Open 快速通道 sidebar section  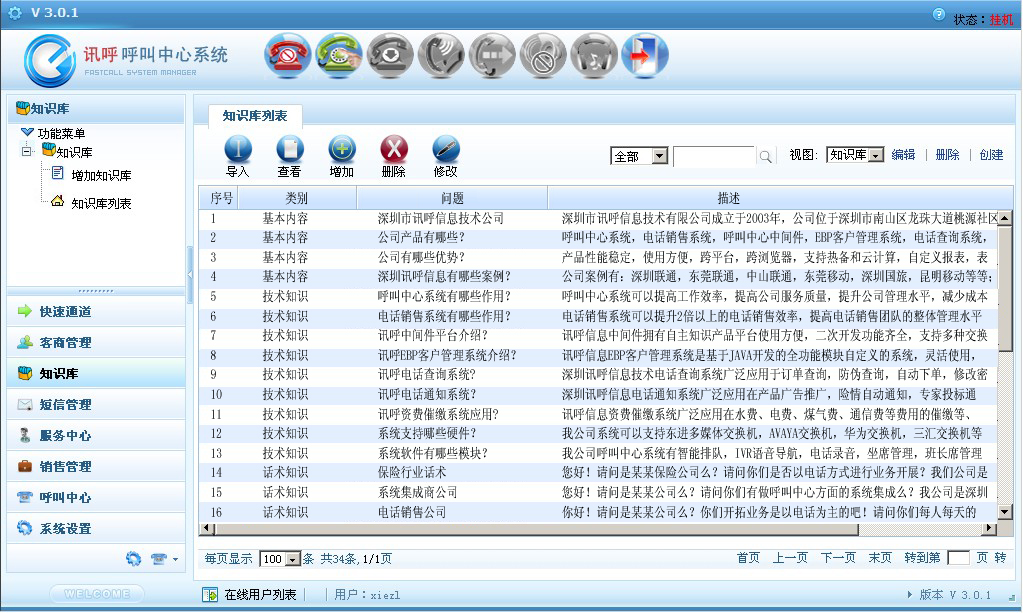click(x=96, y=312)
